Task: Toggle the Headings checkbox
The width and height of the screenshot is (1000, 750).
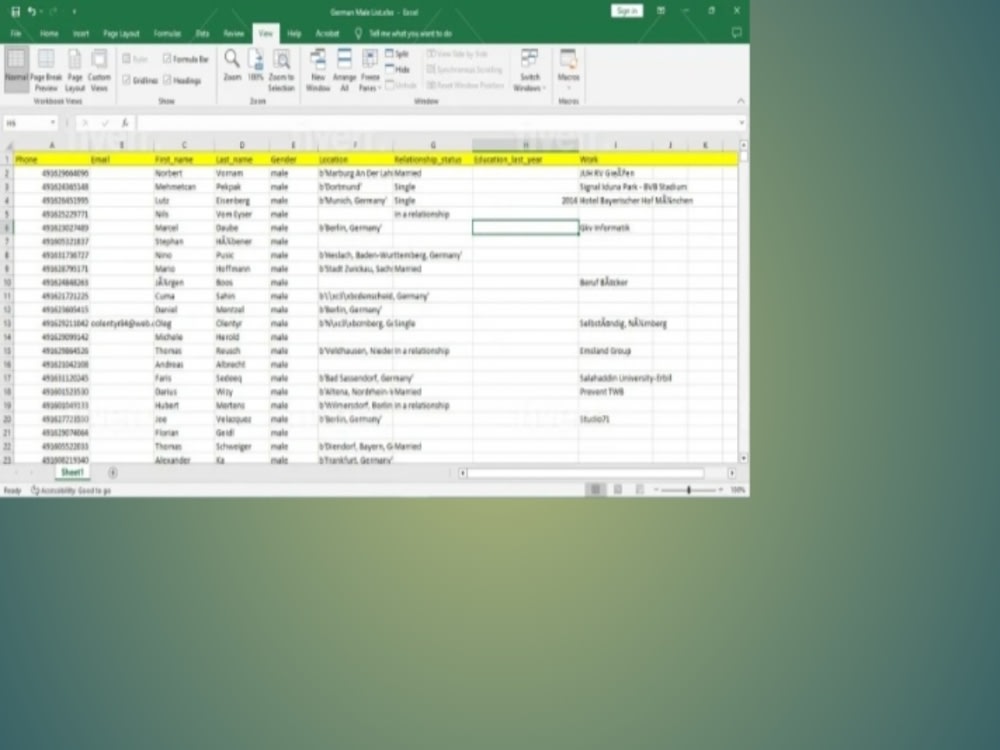Action: pos(182,80)
